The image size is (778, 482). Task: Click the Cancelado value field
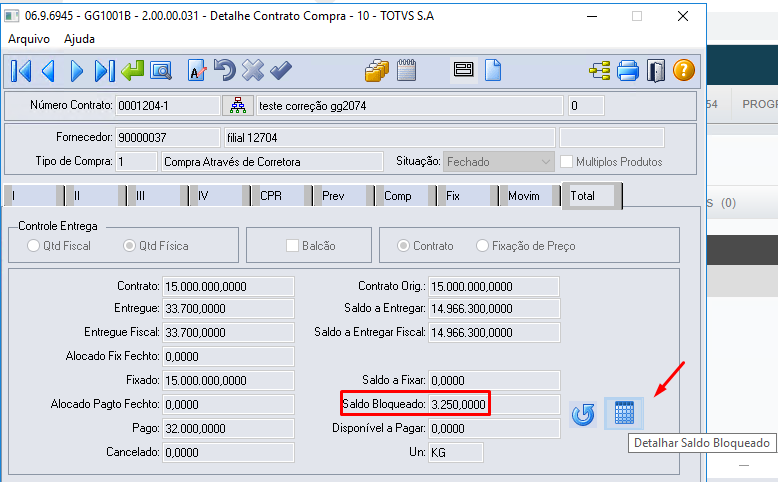pyautogui.click(x=228, y=453)
